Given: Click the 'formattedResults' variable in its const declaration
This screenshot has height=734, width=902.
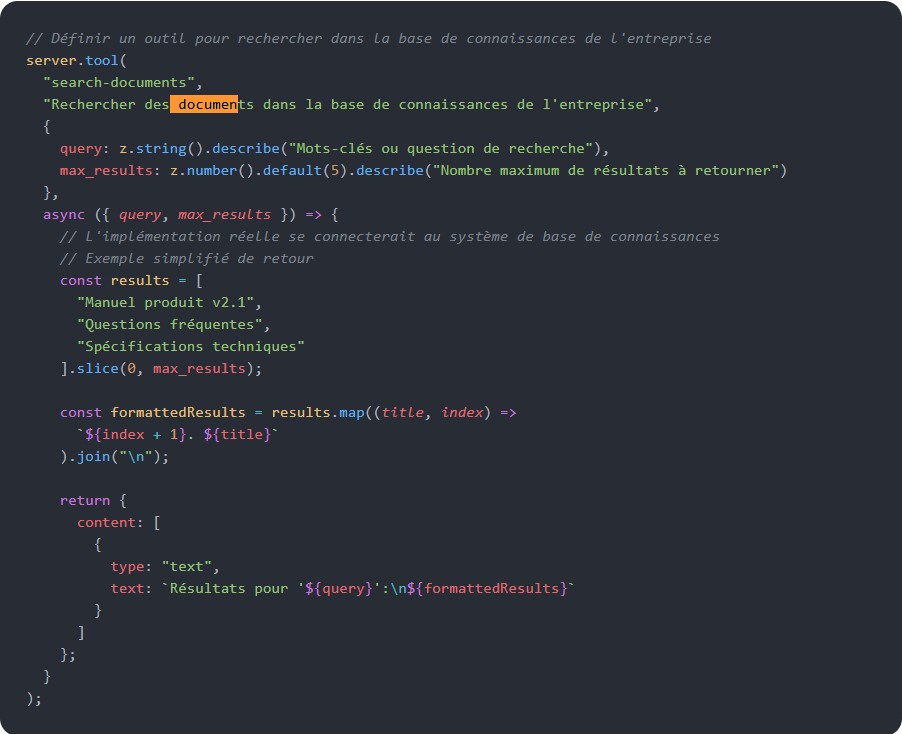Looking at the screenshot, I should (x=178, y=412).
